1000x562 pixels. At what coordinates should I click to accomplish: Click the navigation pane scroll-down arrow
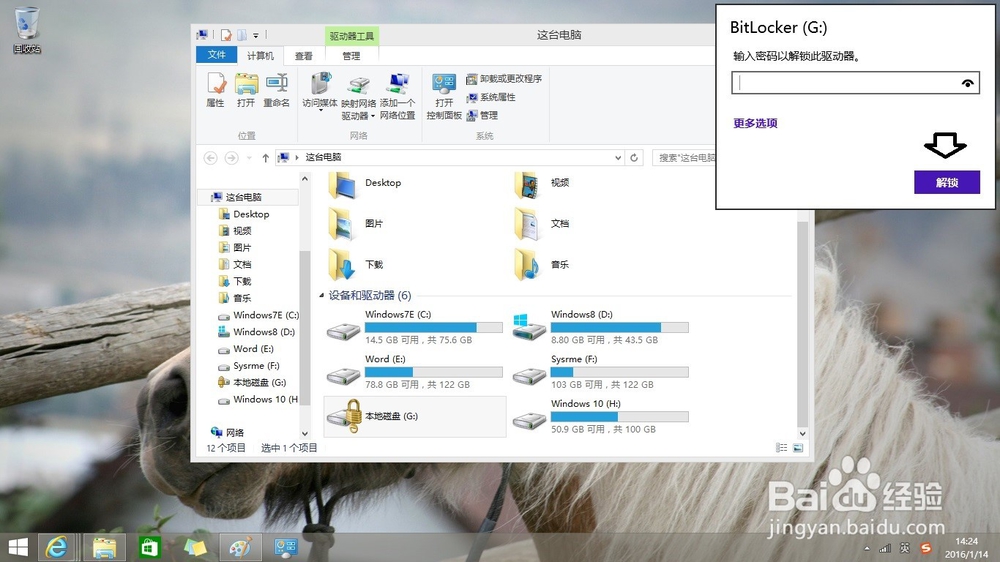305,434
